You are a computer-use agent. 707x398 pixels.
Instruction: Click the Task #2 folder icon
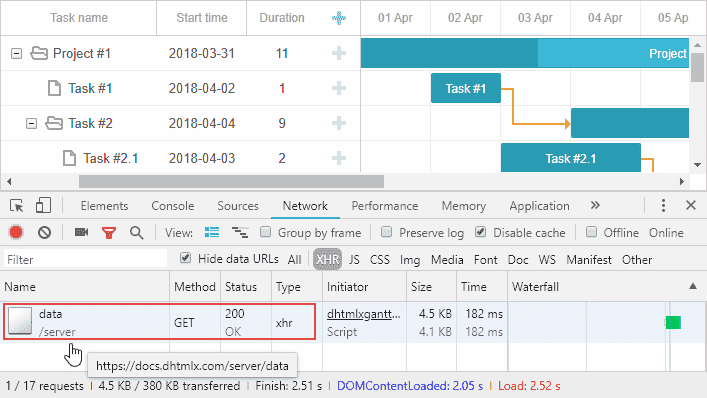tap(54, 123)
